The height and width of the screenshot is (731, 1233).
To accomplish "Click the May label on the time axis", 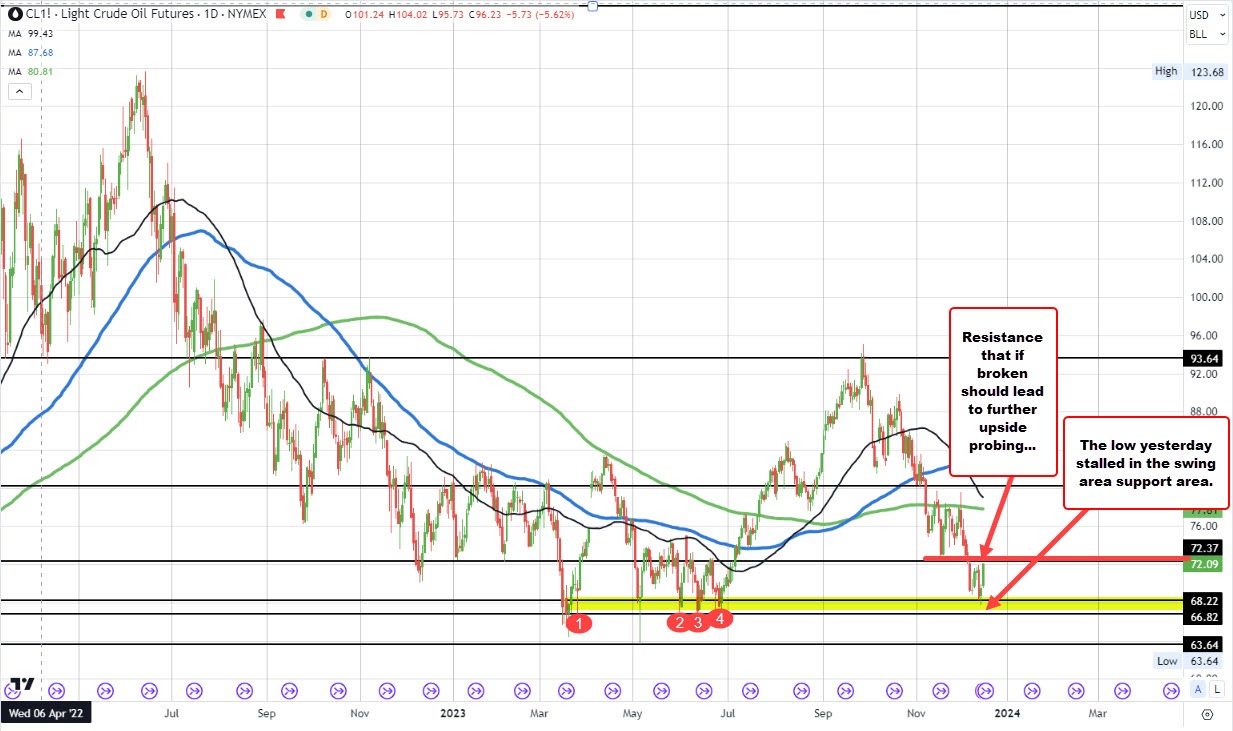I will 632,714.
